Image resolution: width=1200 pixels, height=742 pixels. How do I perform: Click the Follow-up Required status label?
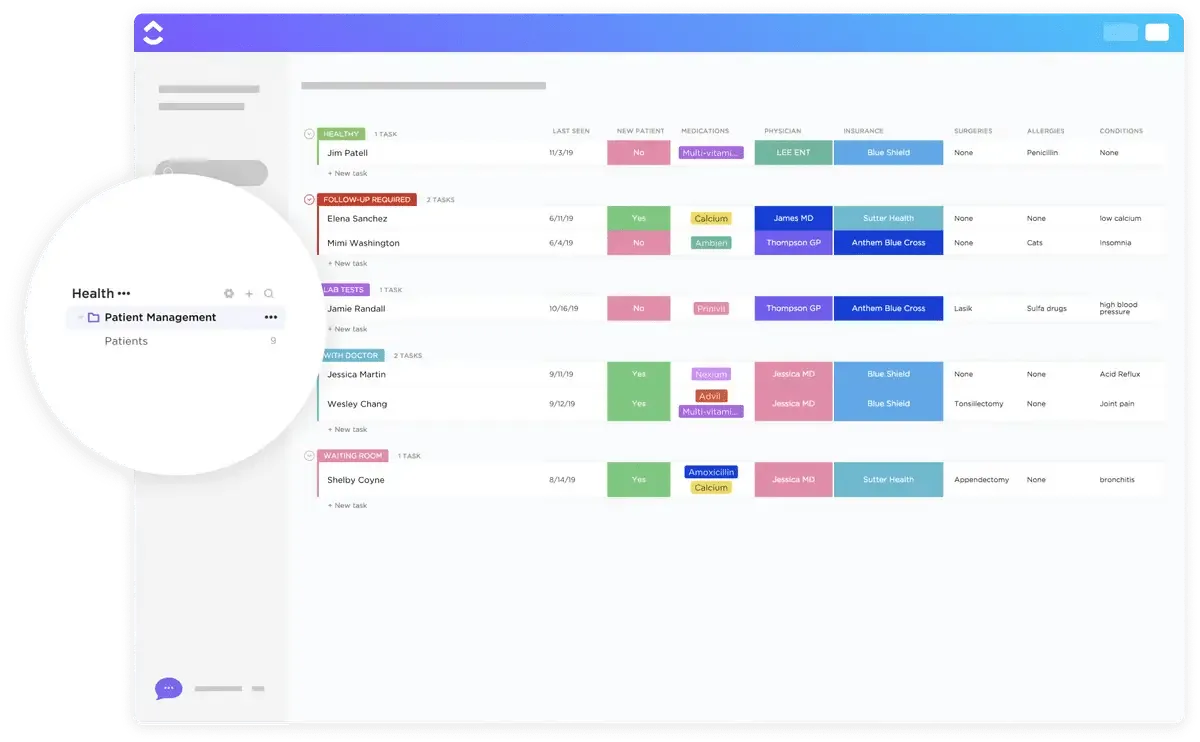(x=367, y=200)
